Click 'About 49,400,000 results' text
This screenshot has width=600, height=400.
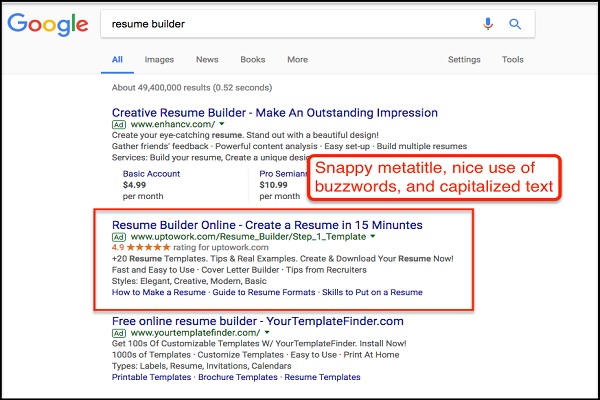tap(192, 88)
